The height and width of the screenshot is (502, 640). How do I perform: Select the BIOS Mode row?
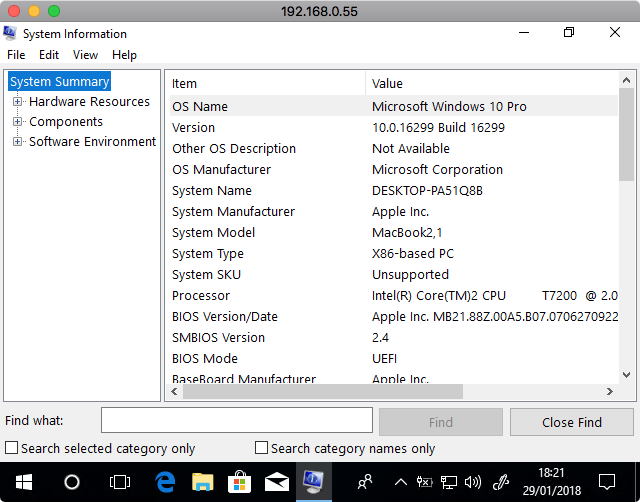pos(393,358)
